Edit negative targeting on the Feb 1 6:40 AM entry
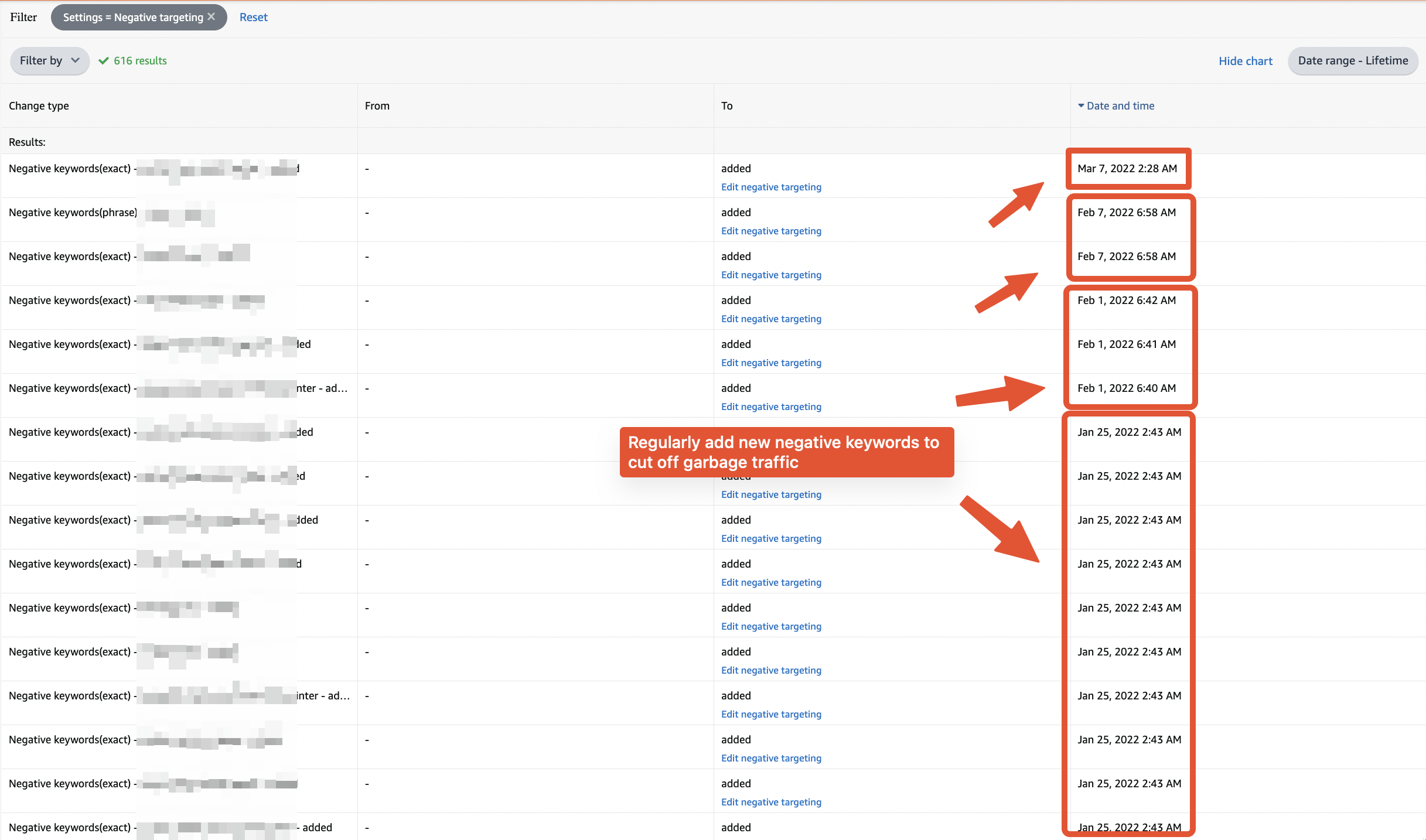The height and width of the screenshot is (840, 1426). (x=771, y=406)
